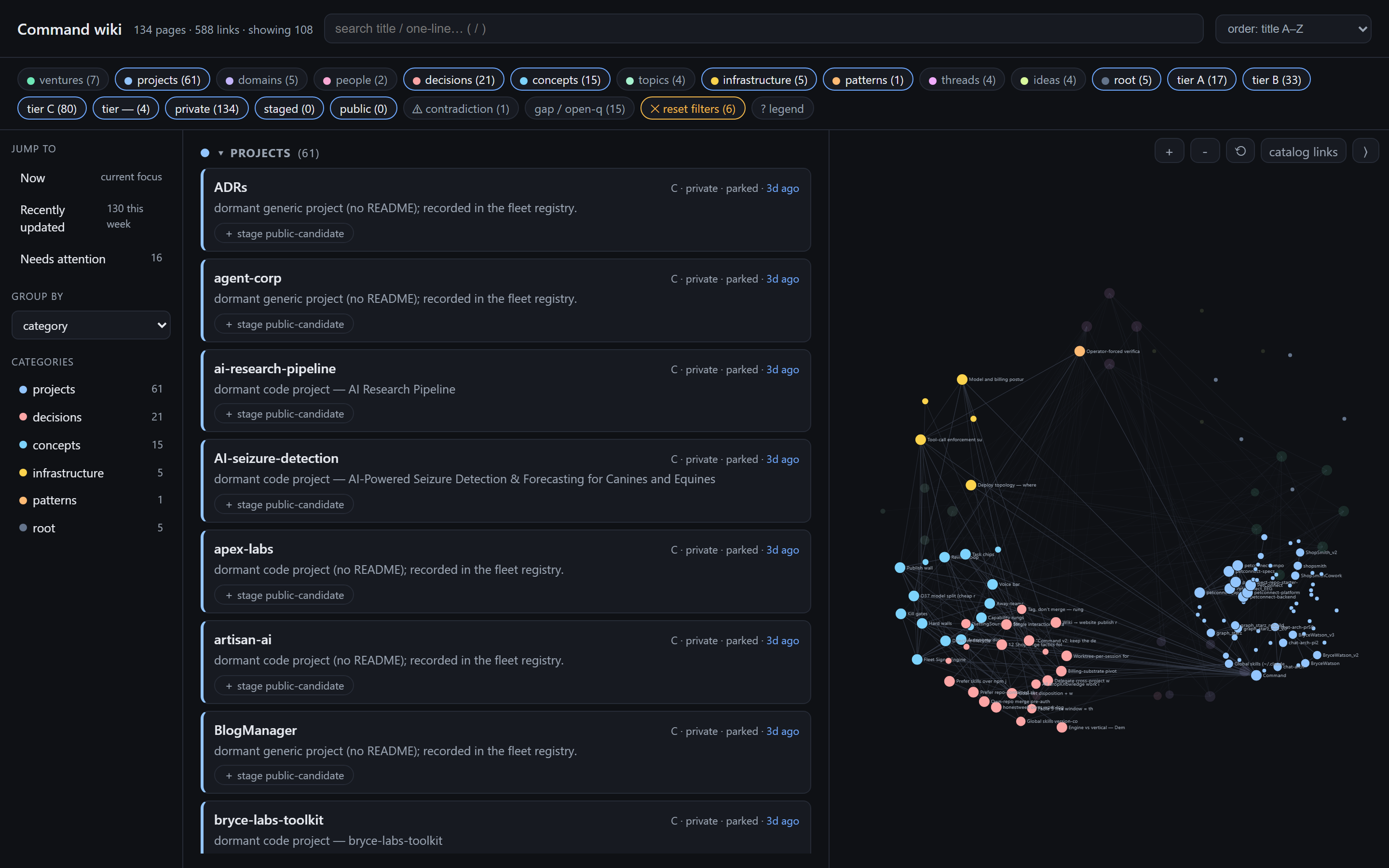
Task: Toggle the concepts (15) filter chip
Action: [x=560, y=80]
